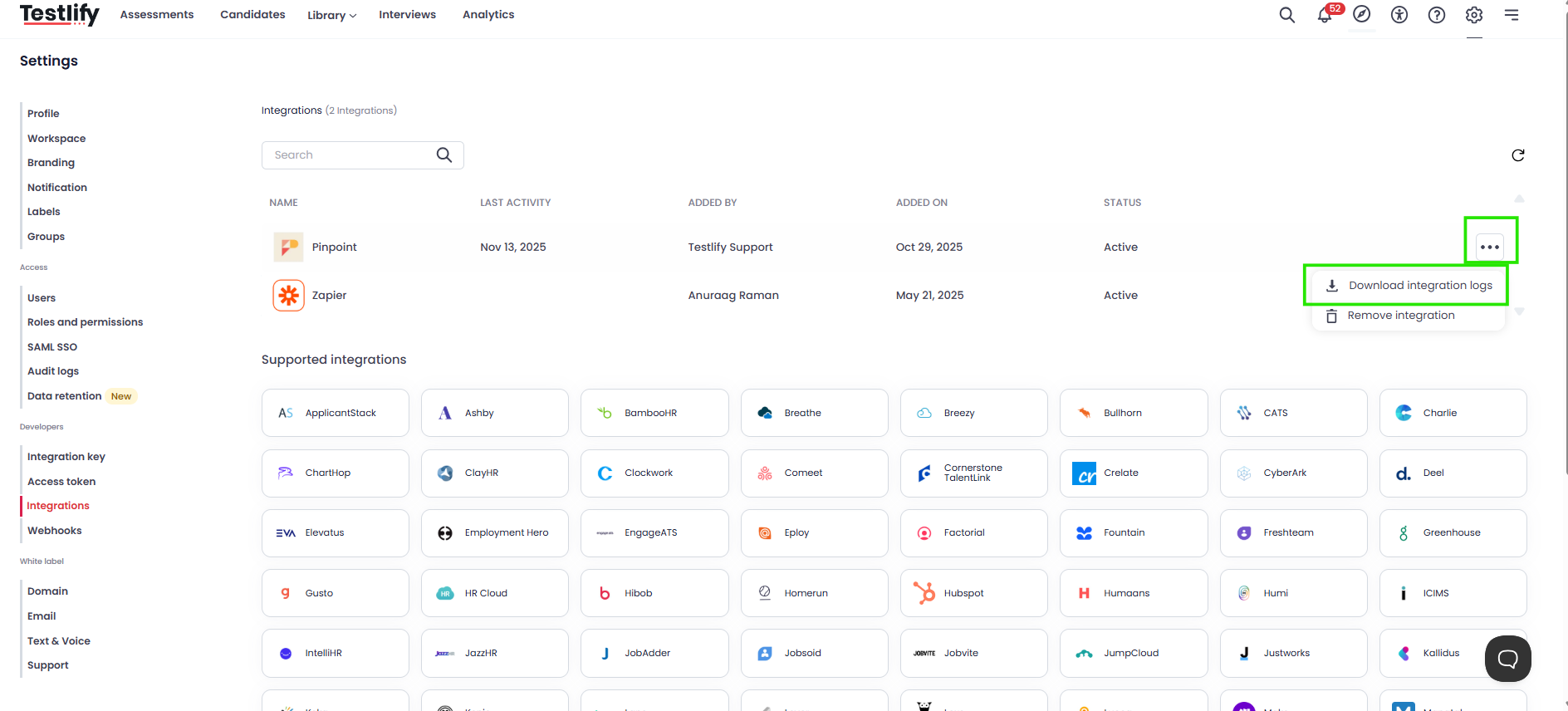Click the Cornerstone TalentLink card
Image resolution: width=1568 pixels, height=711 pixels.
pos(974,473)
